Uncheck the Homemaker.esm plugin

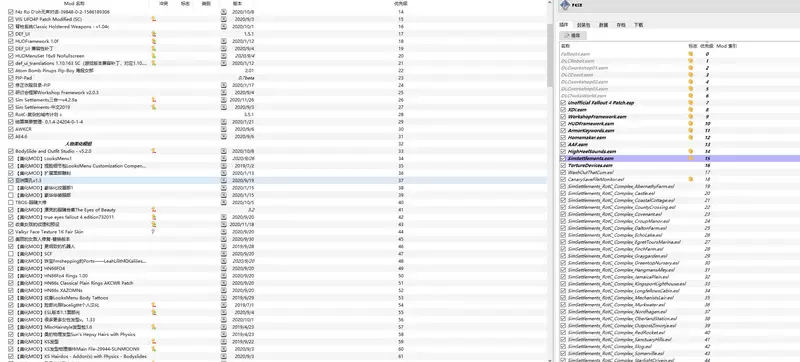coord(563,138)
